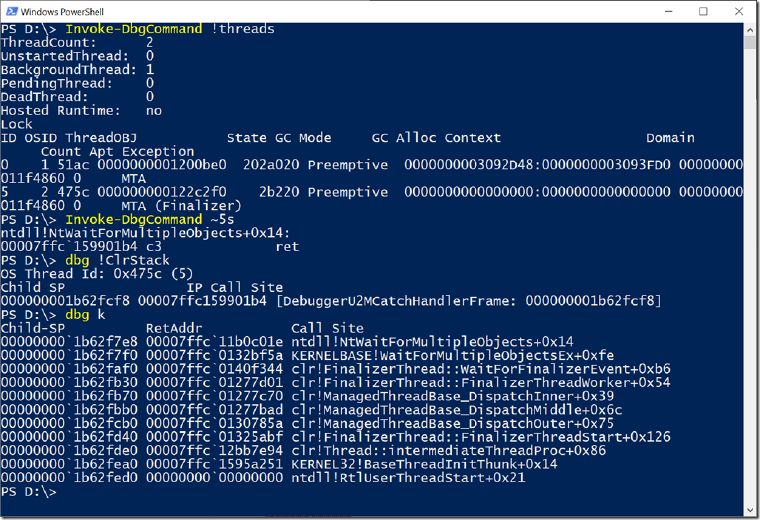Click the clr!FinalizerThread::WaitForFinalizerEvent+0xb6 entry
Image resolution: width=760 pixels, height=520 pixels.
coord(481,369)
